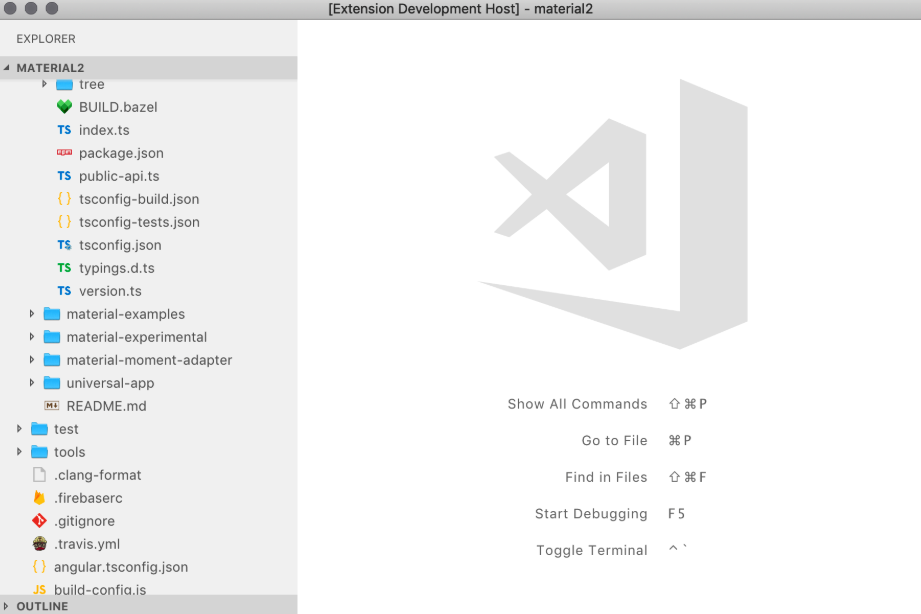Click the TS icon next to typings.d.ts

63,268
